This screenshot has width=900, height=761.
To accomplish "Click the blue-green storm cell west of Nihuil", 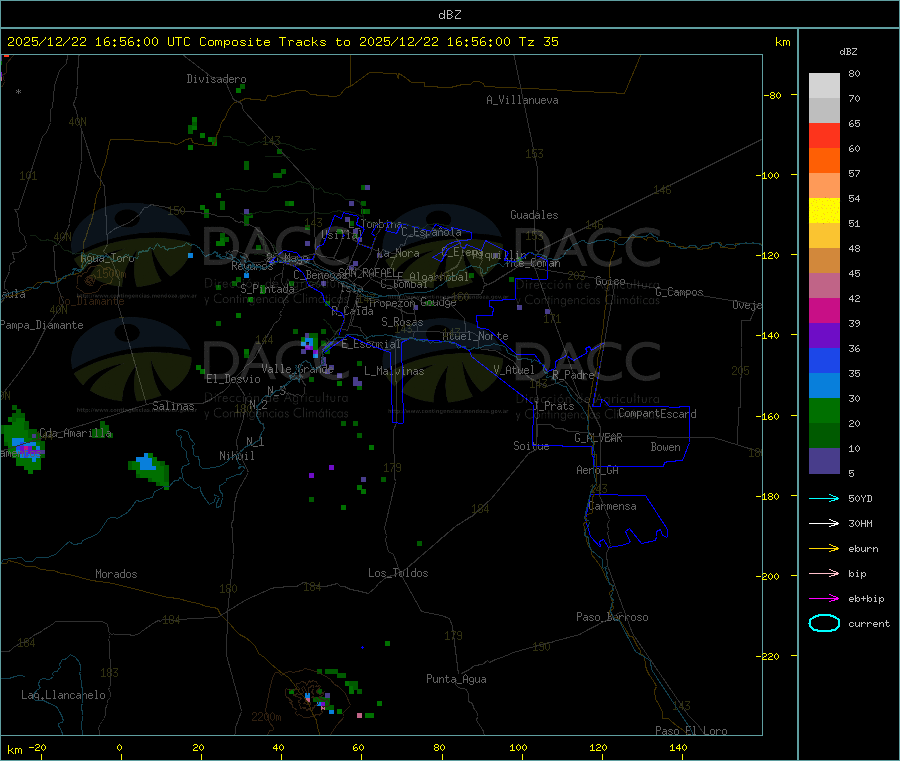I will (x=149, y=469).
